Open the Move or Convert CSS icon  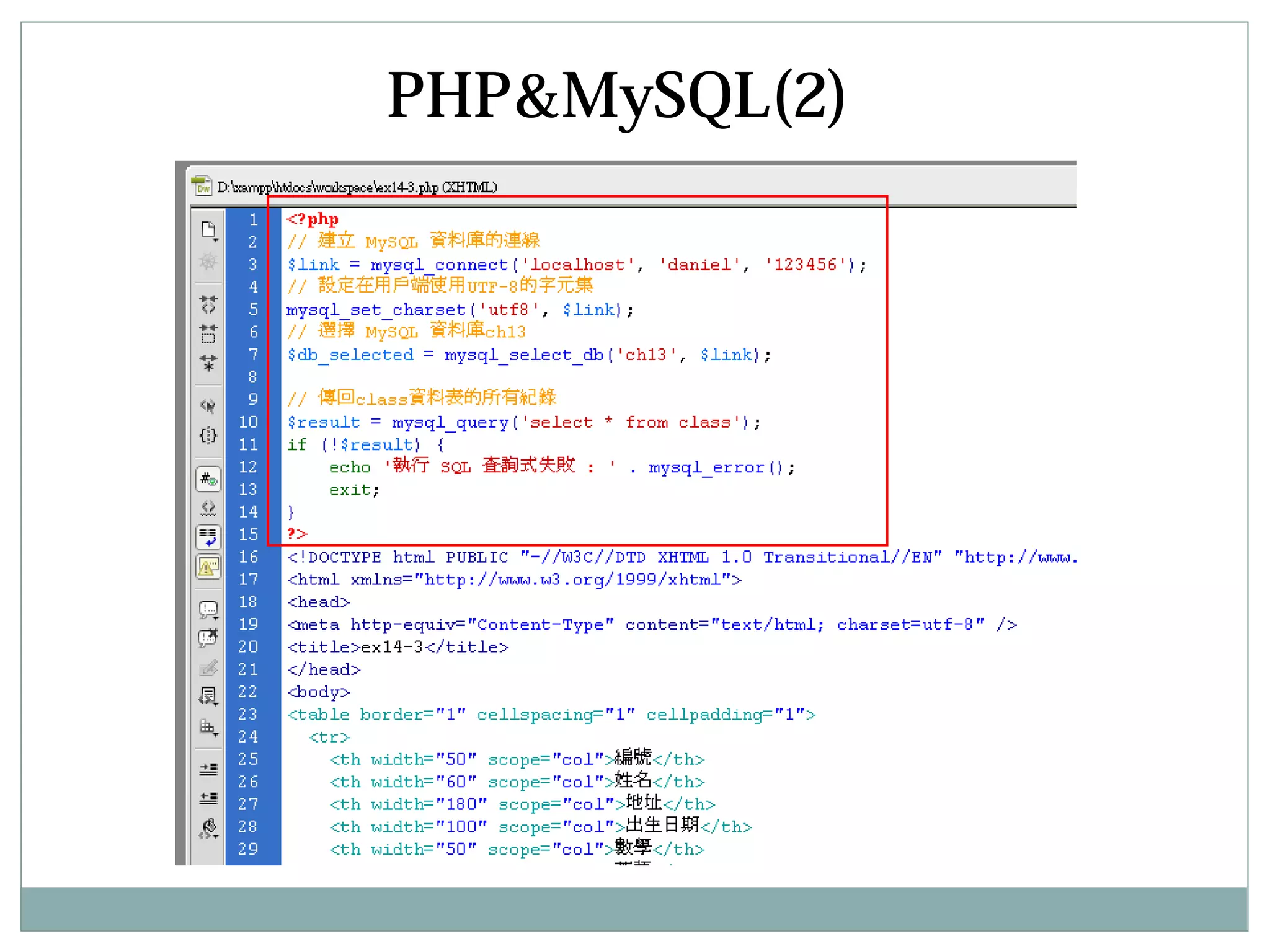coord(209,726)
